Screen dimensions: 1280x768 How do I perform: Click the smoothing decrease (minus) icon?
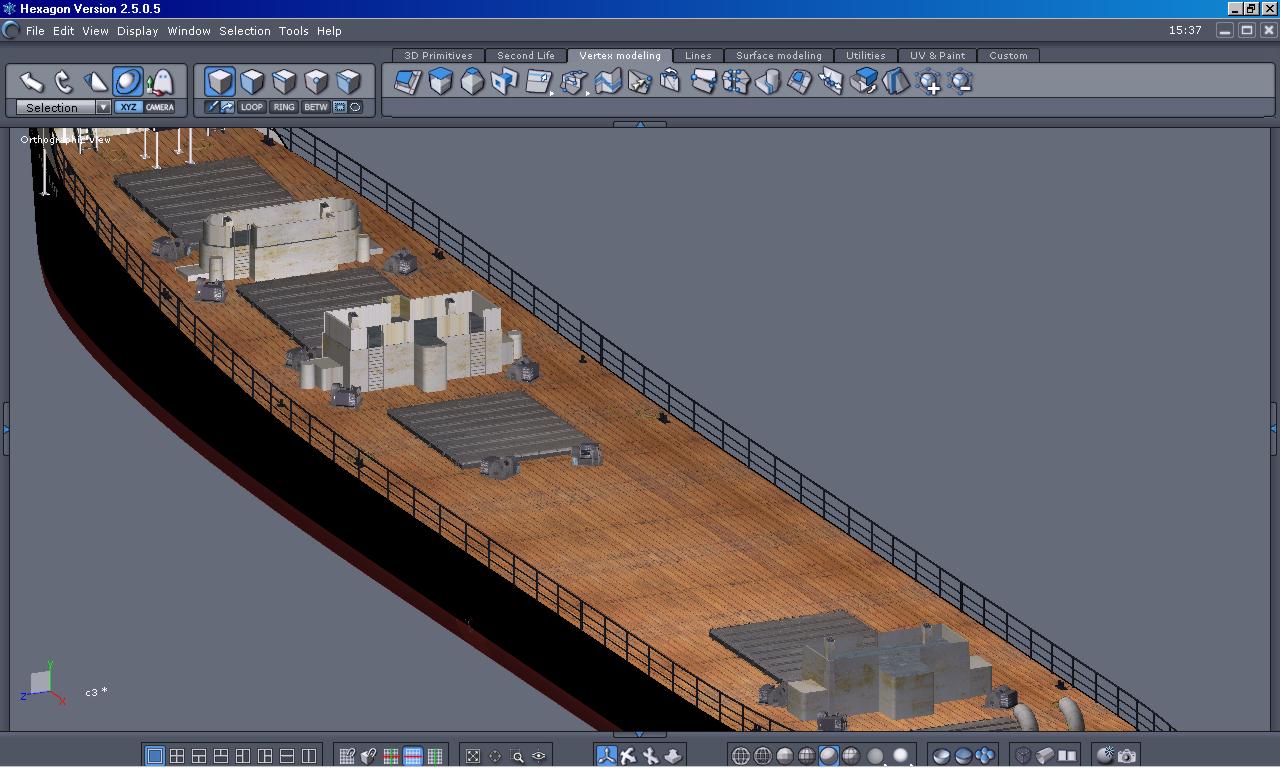coord(960,82)
